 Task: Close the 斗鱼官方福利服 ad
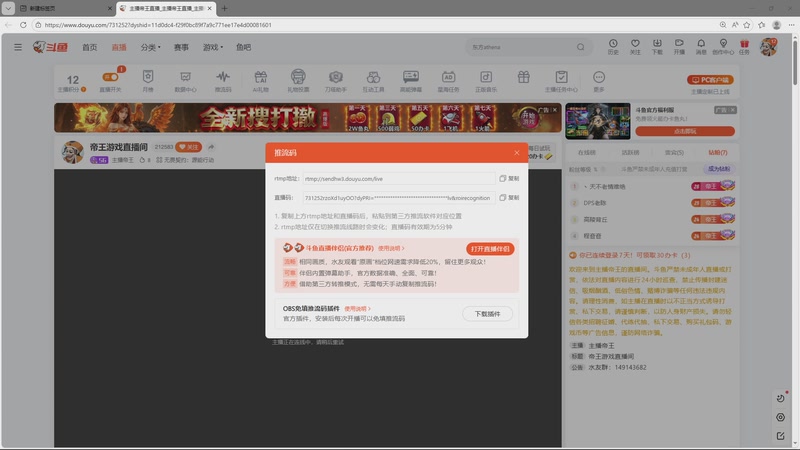(x=733, y=110)
